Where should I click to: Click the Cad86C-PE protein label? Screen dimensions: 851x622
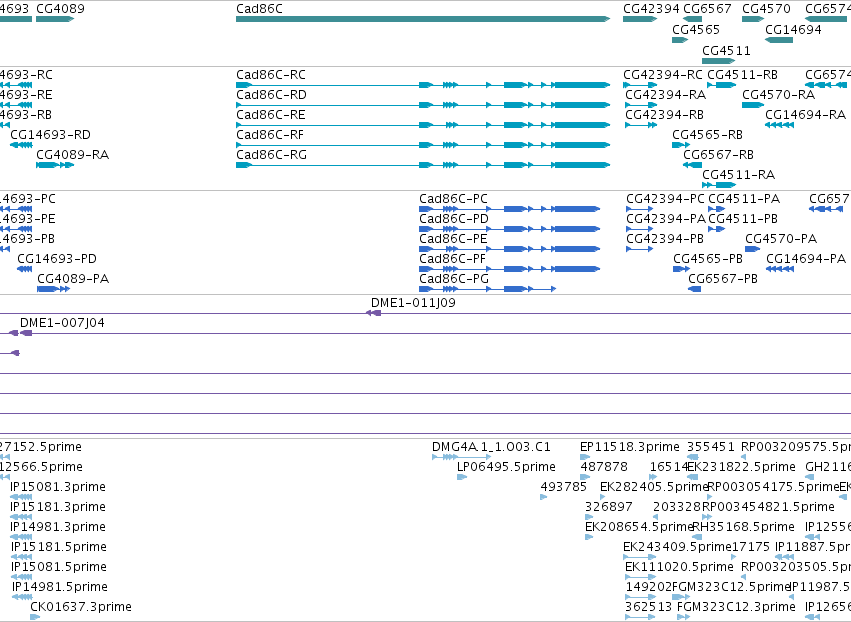[x=453, y=239]
